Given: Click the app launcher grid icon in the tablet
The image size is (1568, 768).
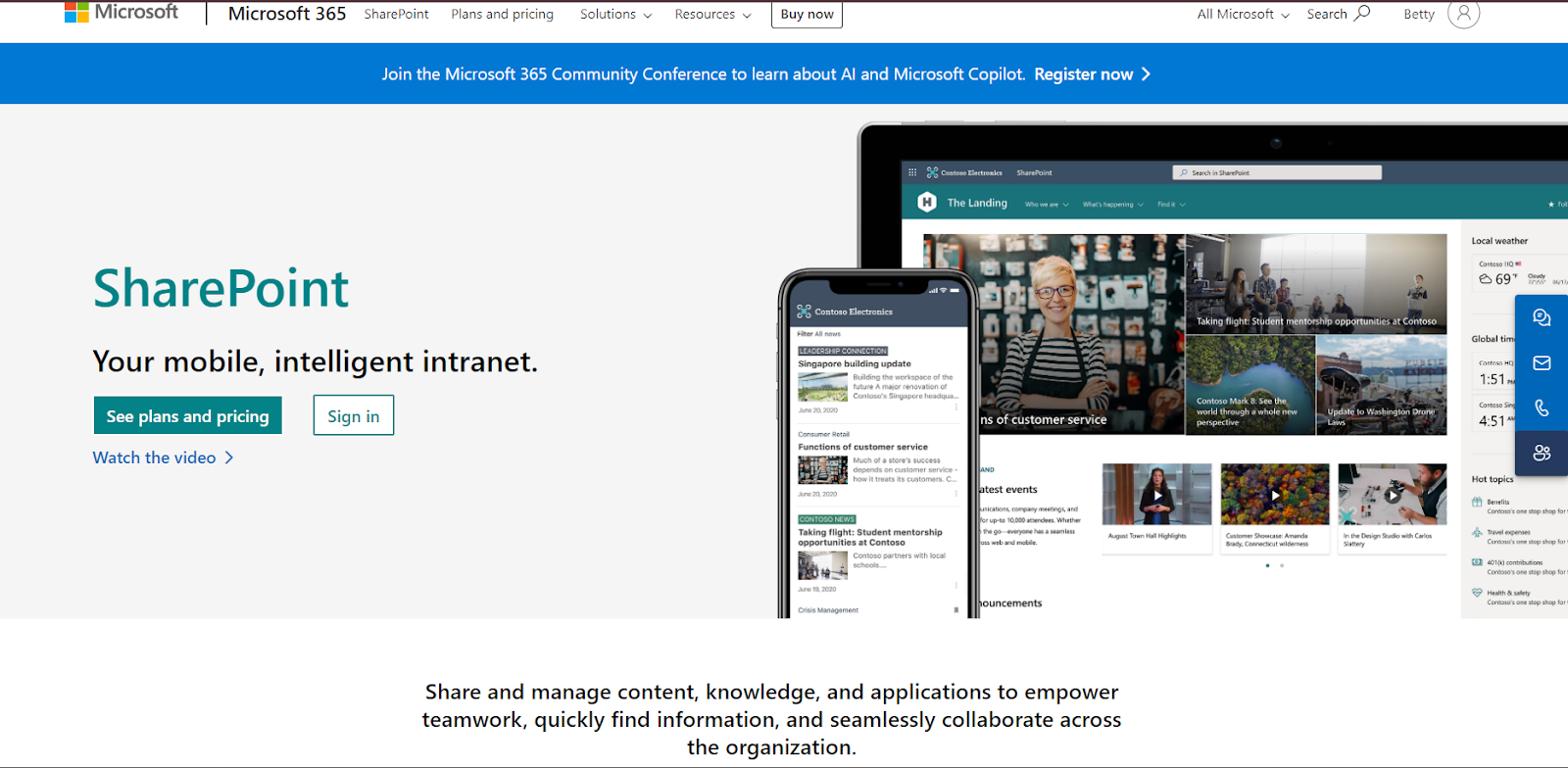Looking at the screenshot, I should coord(912,172).
